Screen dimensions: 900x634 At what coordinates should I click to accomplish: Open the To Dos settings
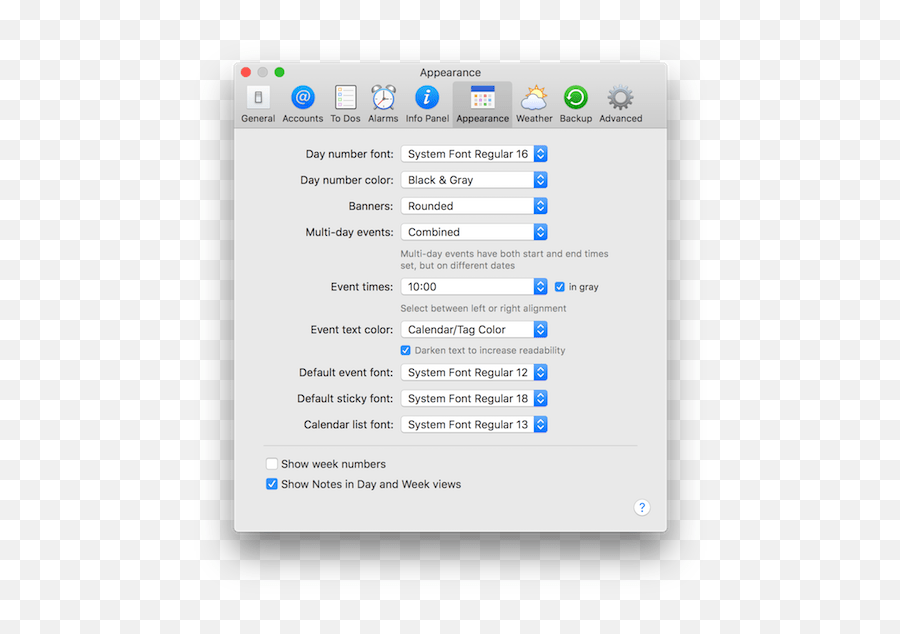344,103
